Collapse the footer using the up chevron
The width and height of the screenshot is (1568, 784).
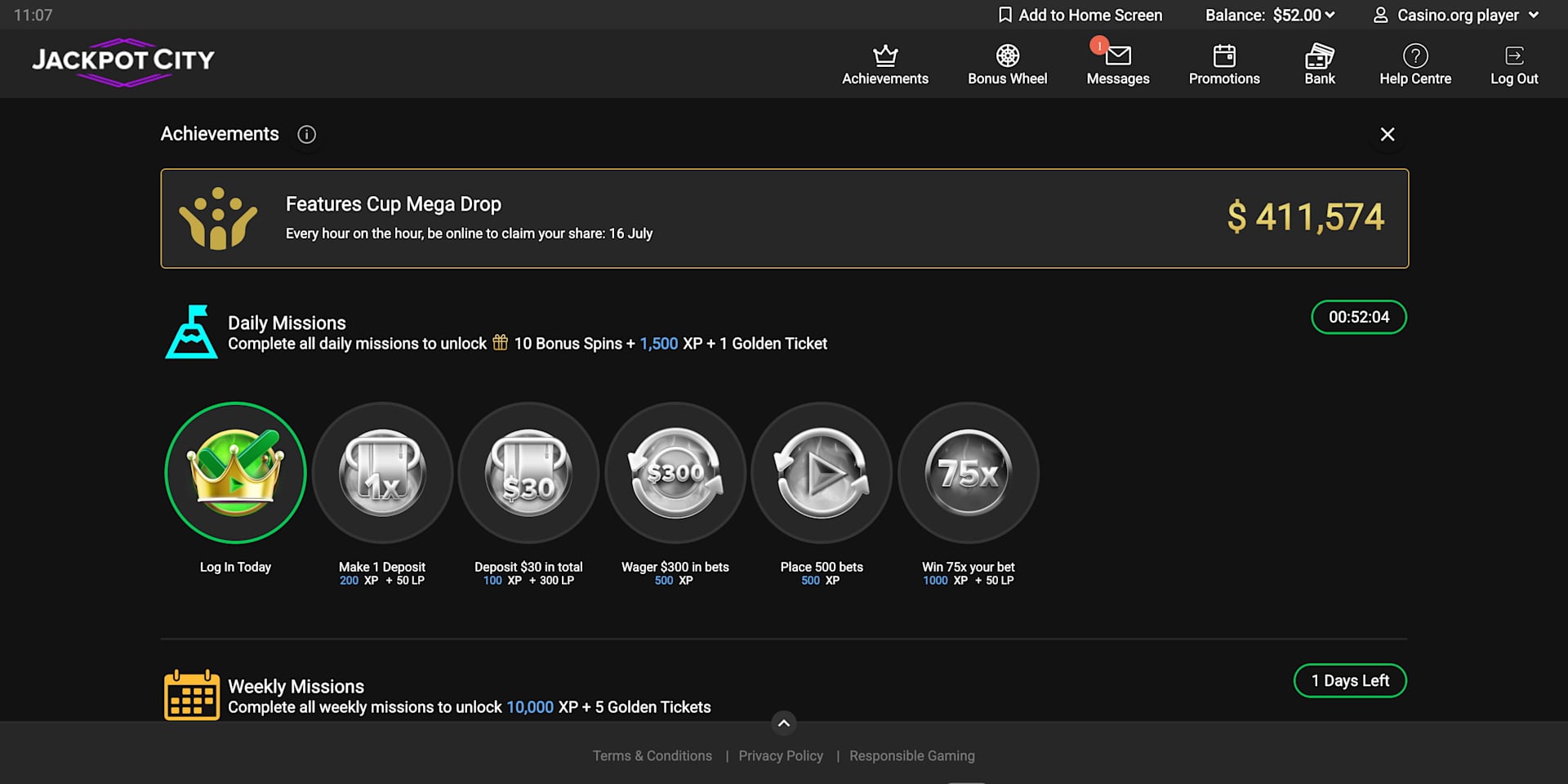(783, 723)
